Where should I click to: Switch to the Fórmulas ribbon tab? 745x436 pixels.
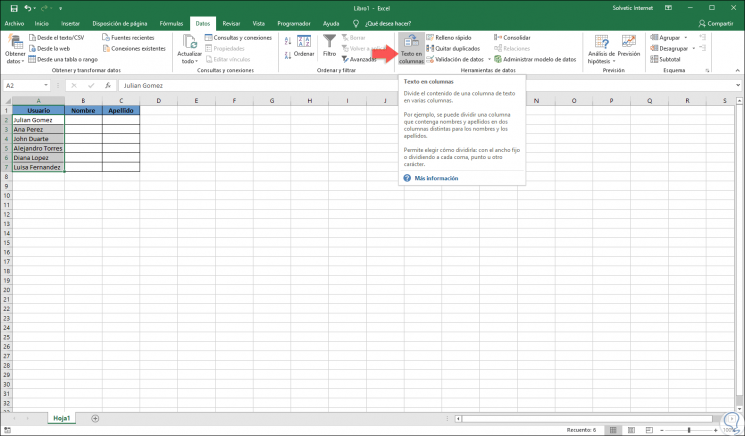pyautogui.click(x=171, y=22)
